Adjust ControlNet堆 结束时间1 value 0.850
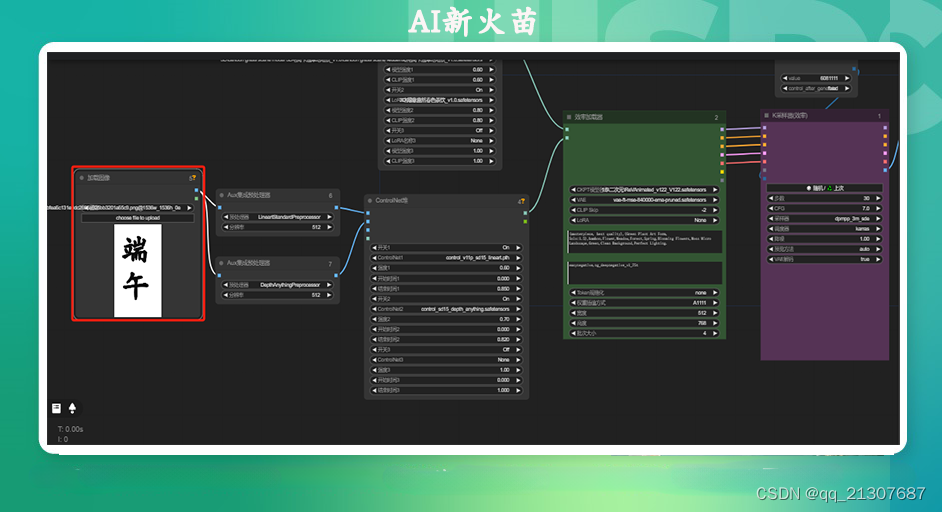 [x=446, y=288]
